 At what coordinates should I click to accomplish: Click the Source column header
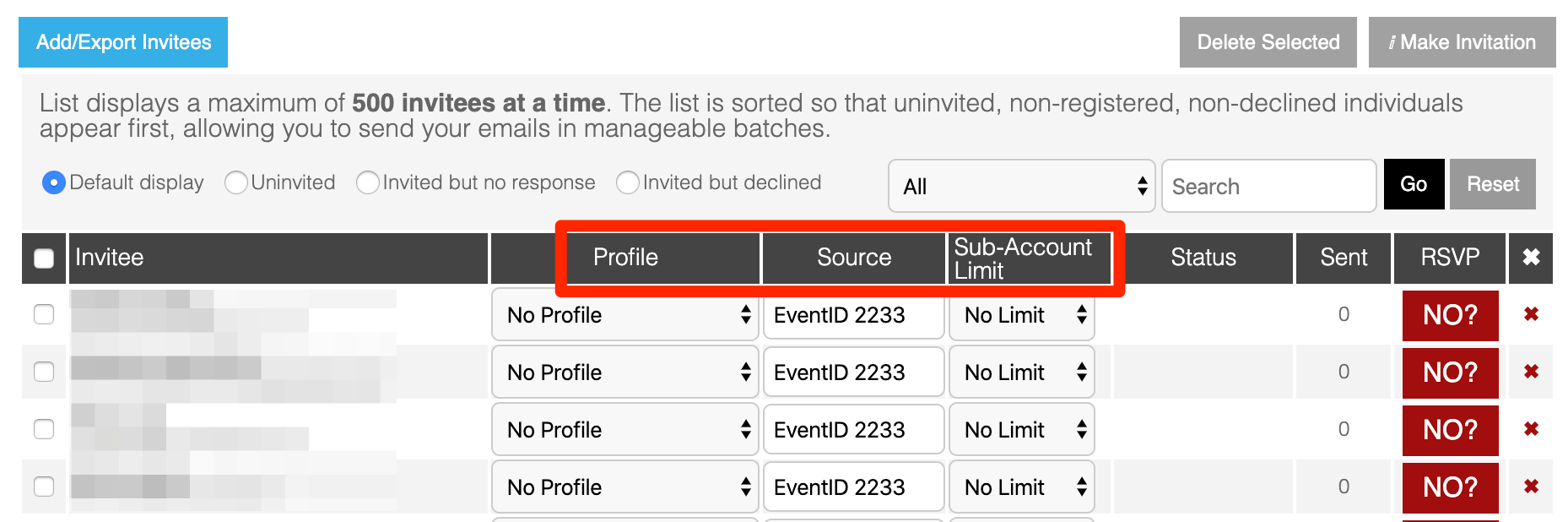pos(854,258)
